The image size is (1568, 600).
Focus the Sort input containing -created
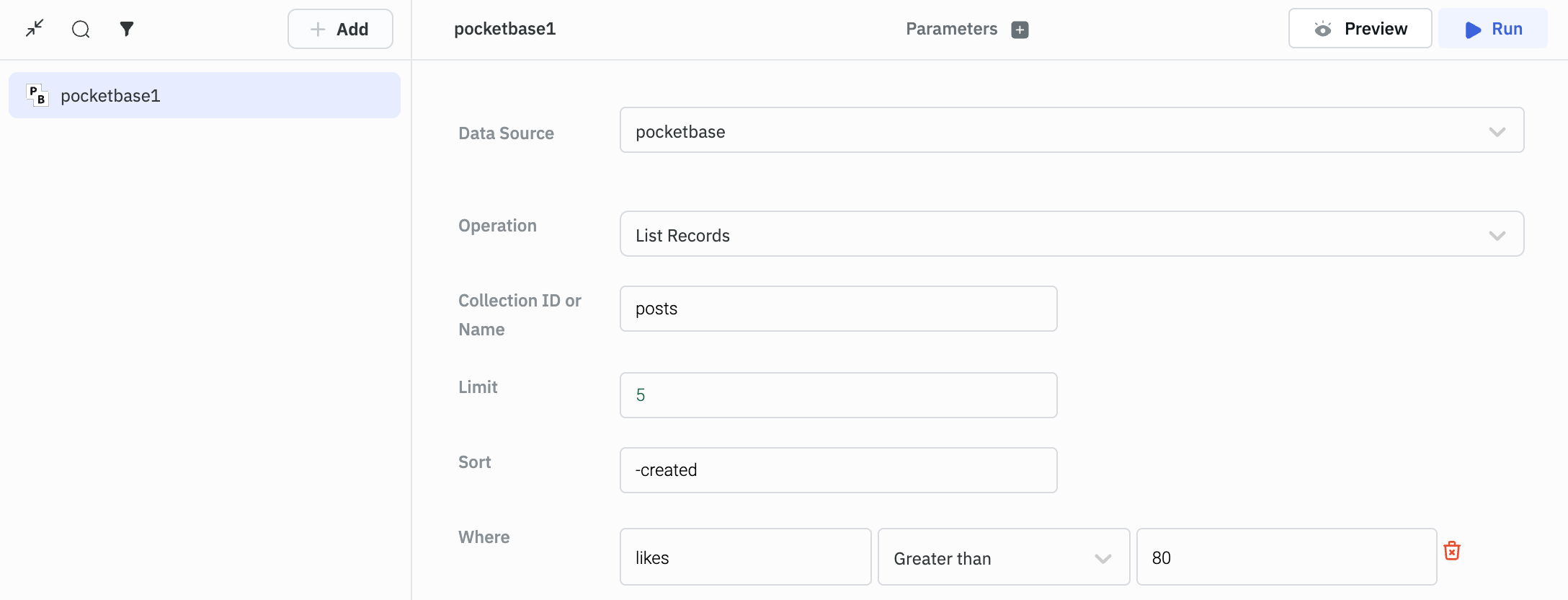pyautogui.click(x=838, y=470)
